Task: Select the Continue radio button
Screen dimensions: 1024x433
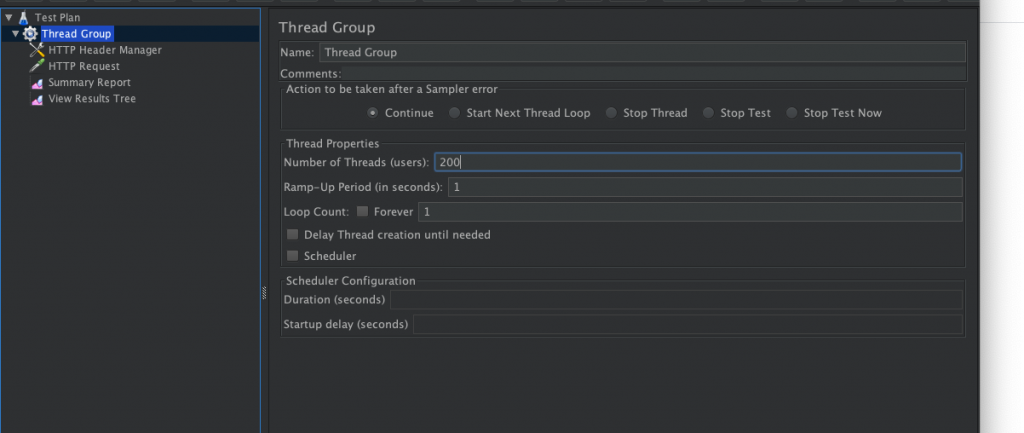Action: tap(373, 113)
